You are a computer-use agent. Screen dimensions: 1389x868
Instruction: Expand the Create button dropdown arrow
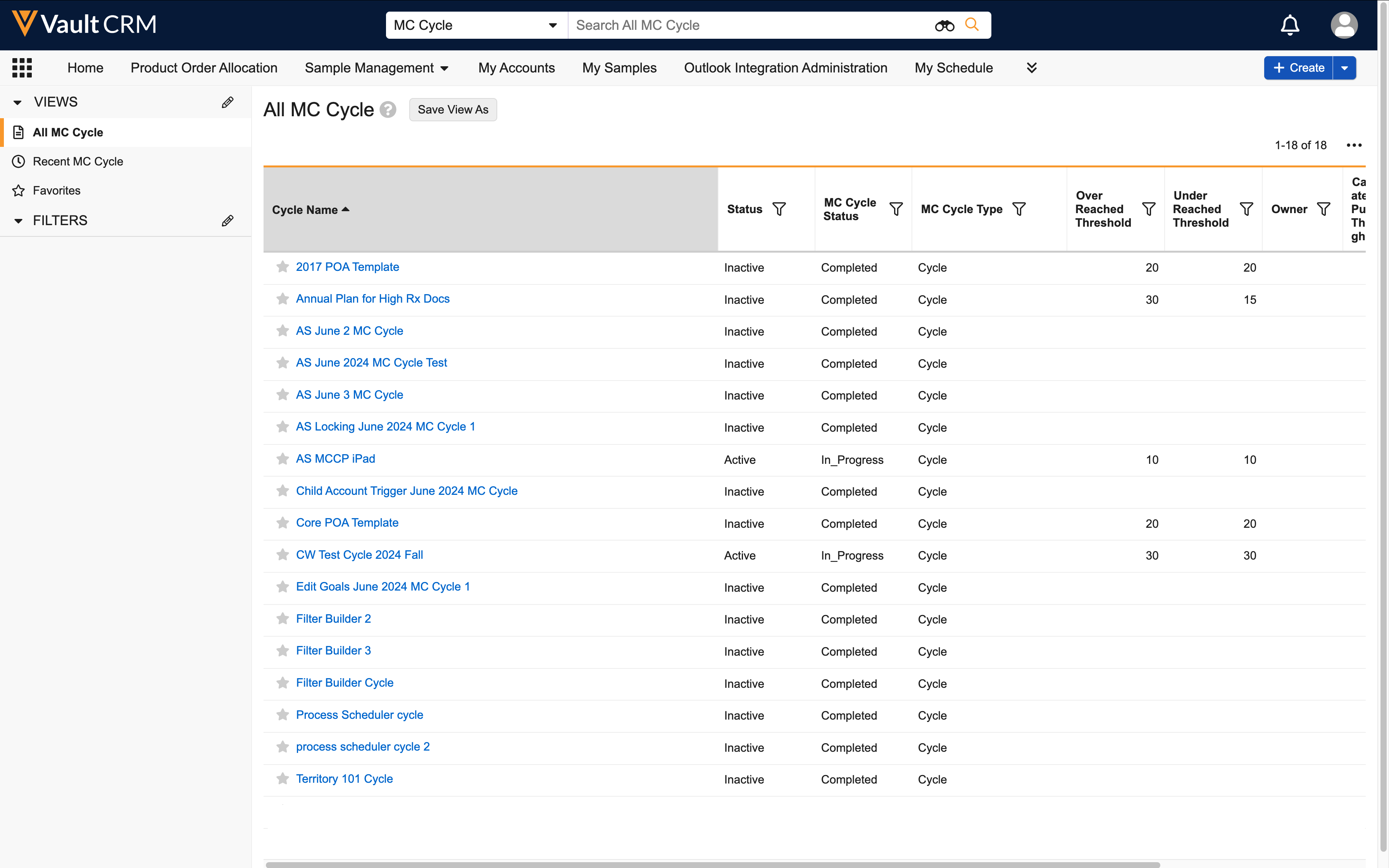point(1345,68)
